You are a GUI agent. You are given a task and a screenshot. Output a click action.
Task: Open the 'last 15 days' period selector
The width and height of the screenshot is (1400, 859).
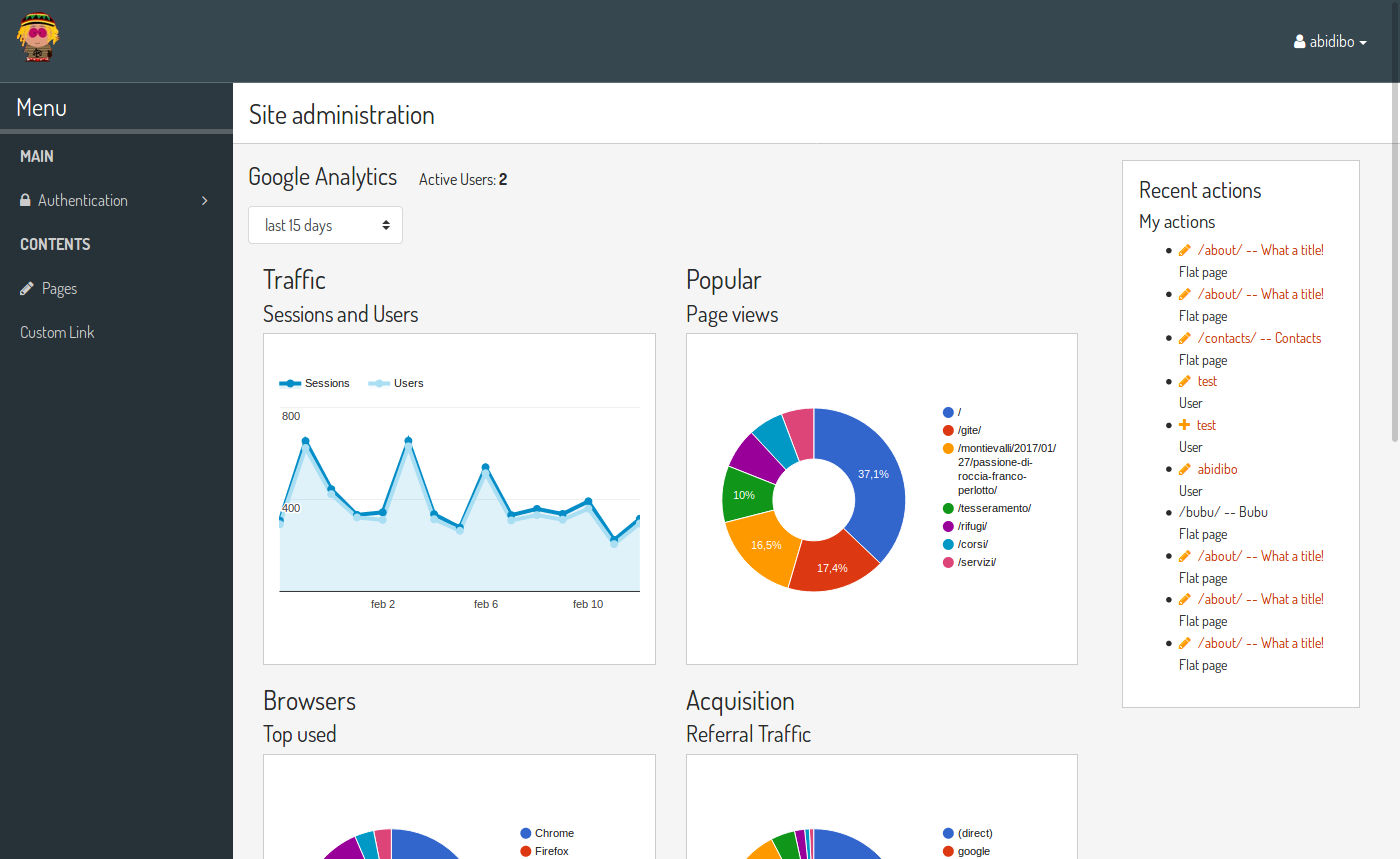click(325, 225)
